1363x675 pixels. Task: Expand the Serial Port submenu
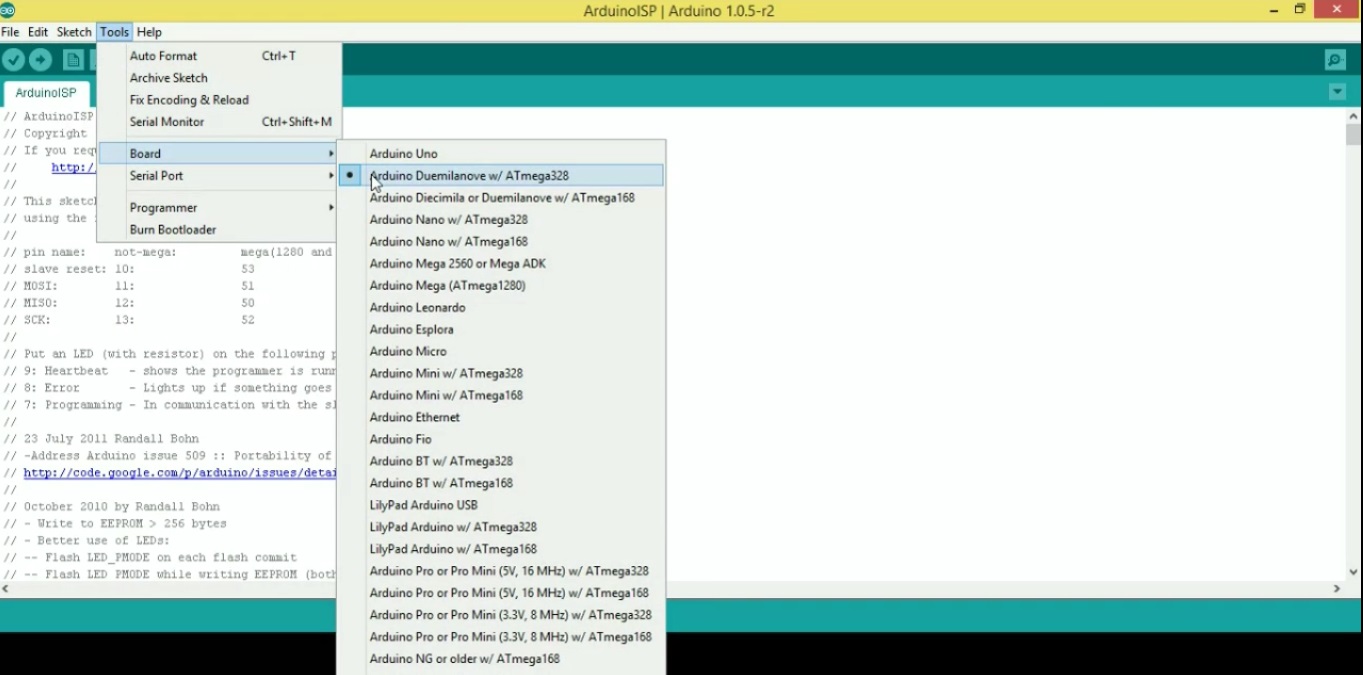[x=219, y=176]
